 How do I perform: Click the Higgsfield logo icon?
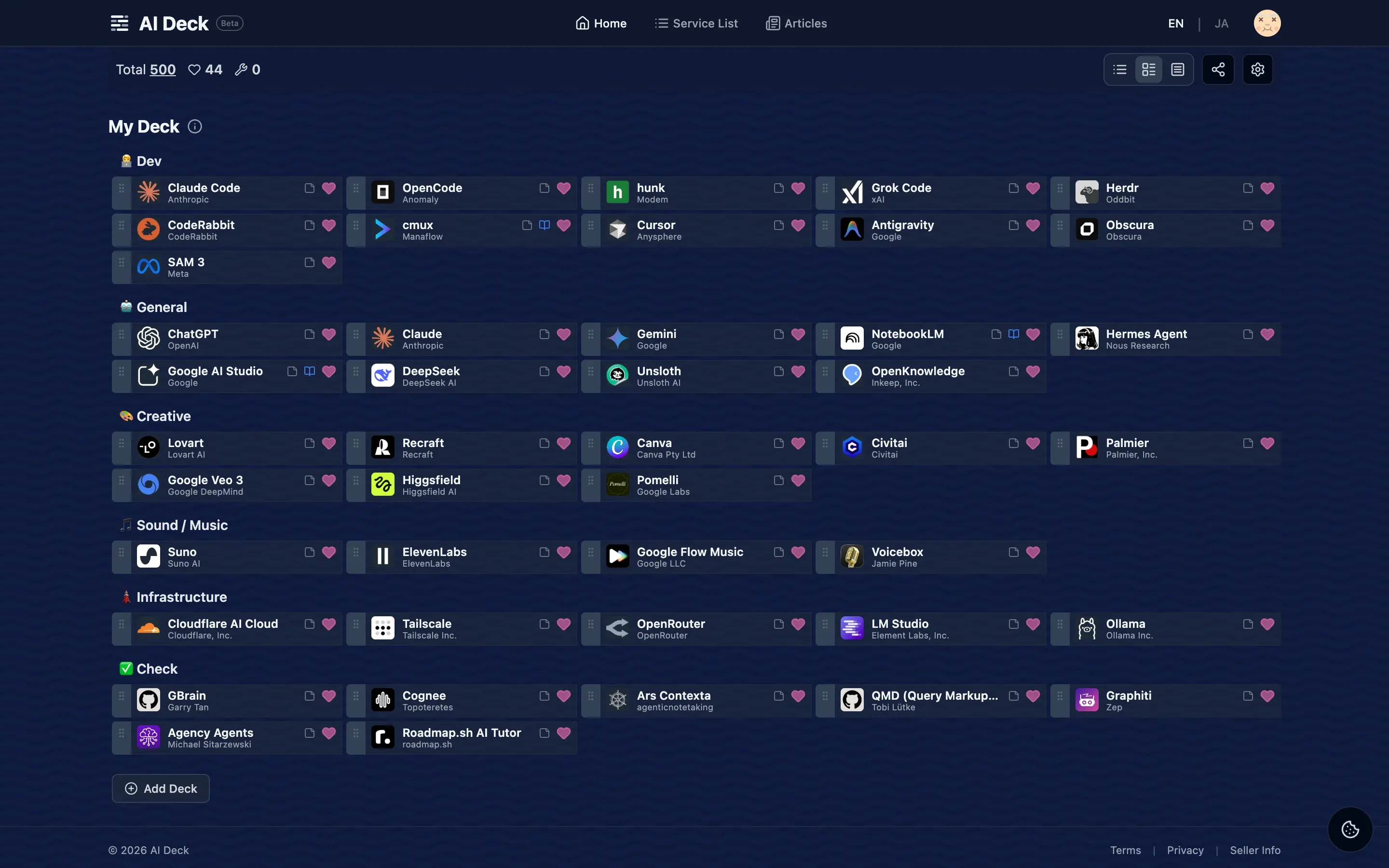click(383, 485)
